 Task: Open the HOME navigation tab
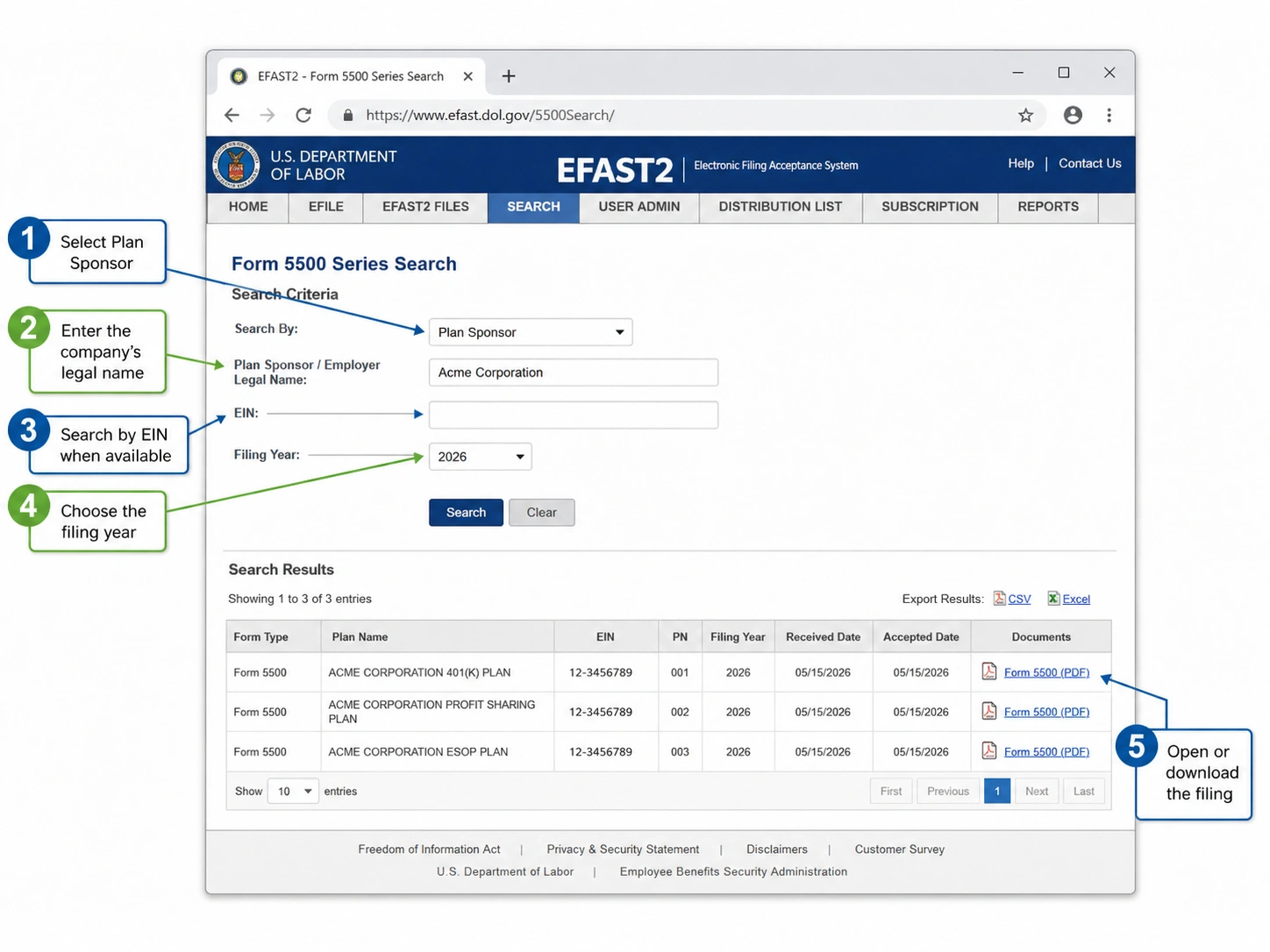click(248, 207)
